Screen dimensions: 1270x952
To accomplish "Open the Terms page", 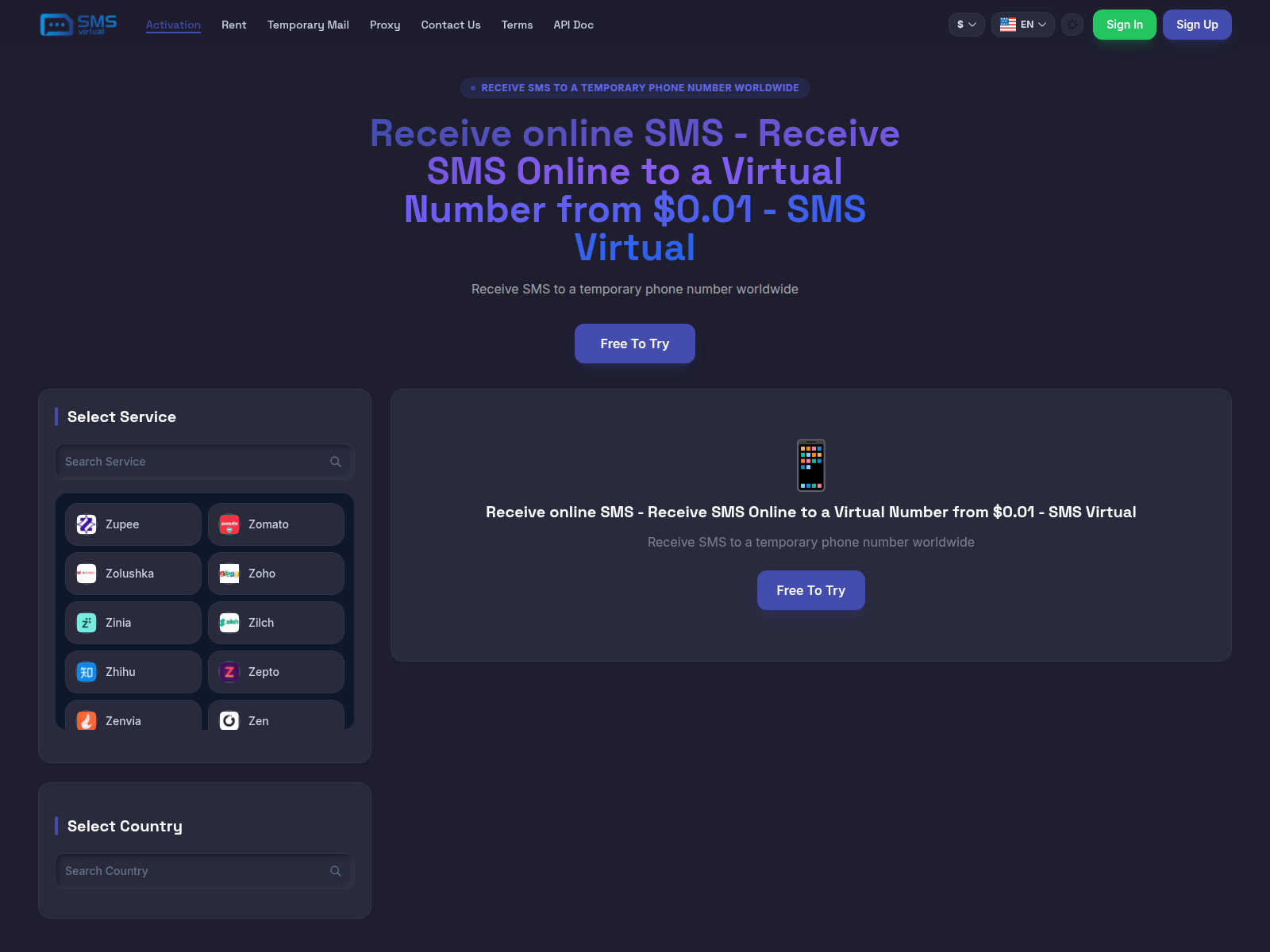I will coord(518,25).
